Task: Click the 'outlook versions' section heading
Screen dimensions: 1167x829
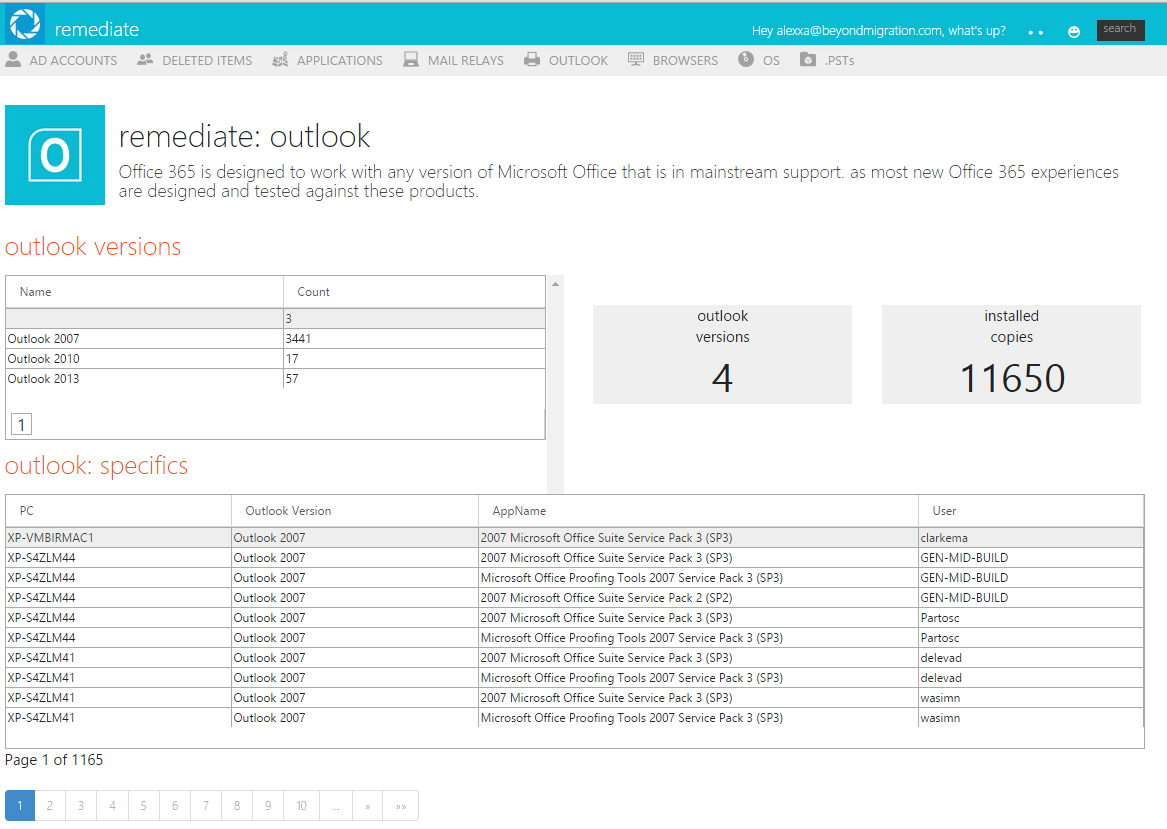Action: (x=93, y=246)
